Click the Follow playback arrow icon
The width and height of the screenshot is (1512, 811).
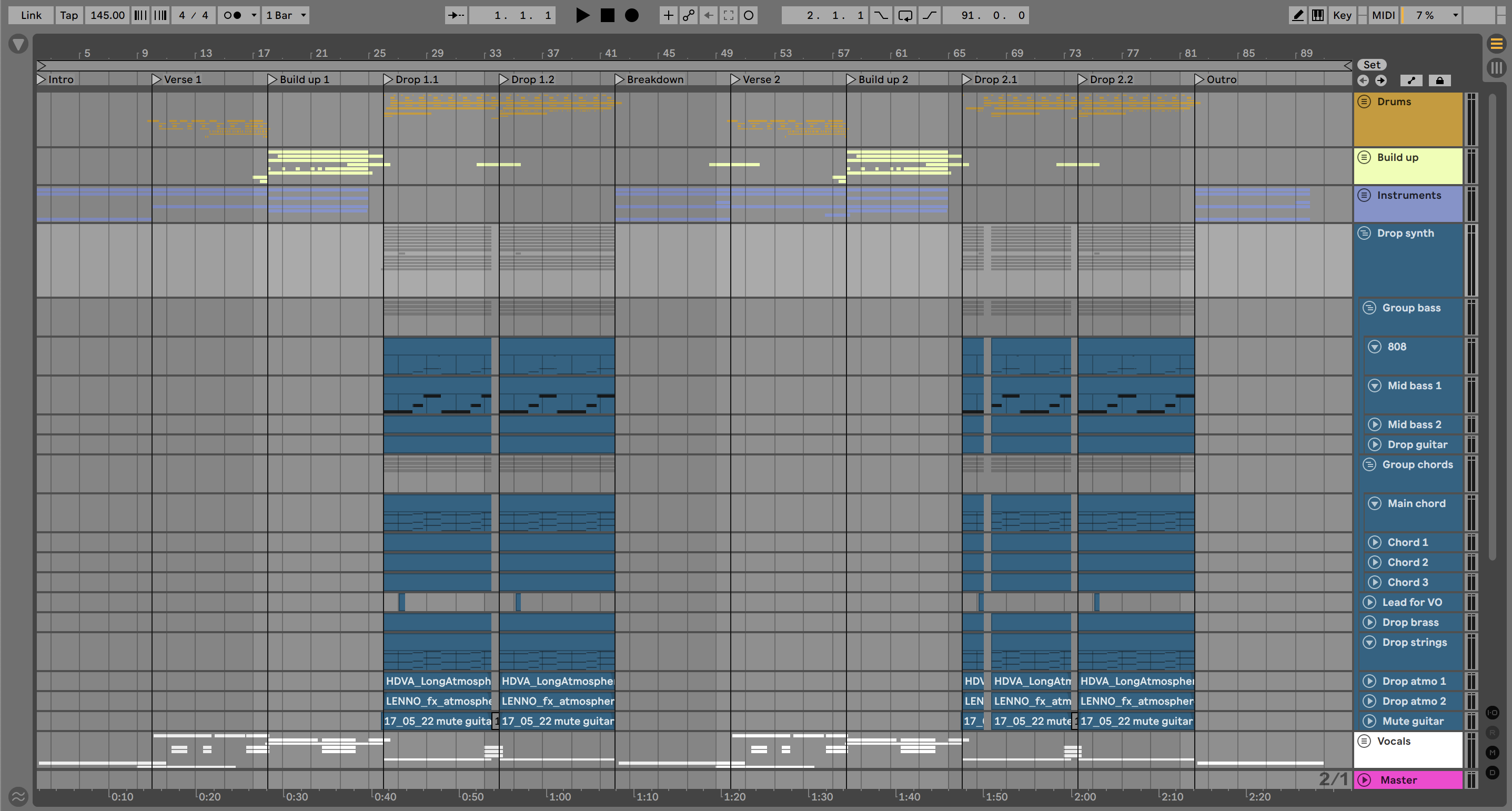coord(456,15)
